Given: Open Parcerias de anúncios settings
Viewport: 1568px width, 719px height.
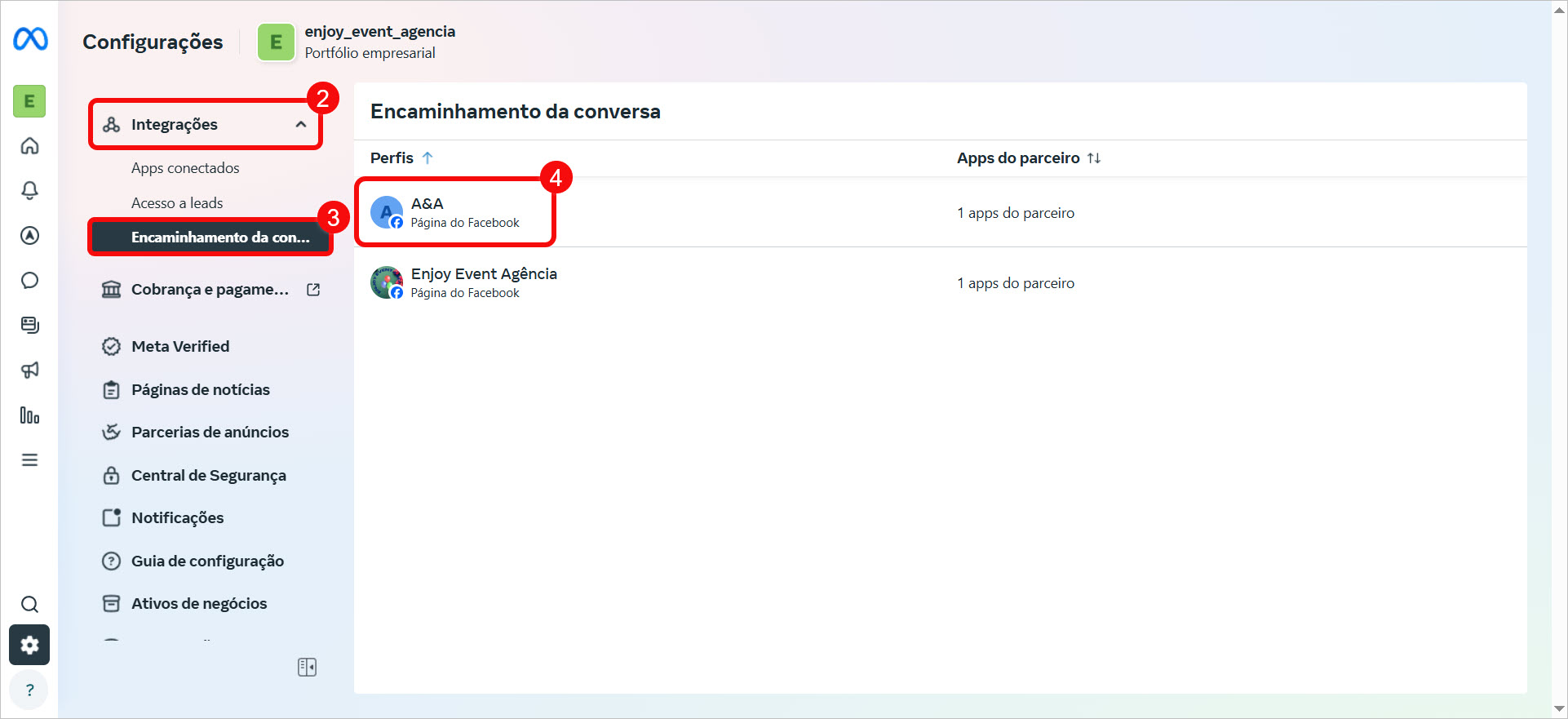Looking at the screenshot, I should coord(210,433).
